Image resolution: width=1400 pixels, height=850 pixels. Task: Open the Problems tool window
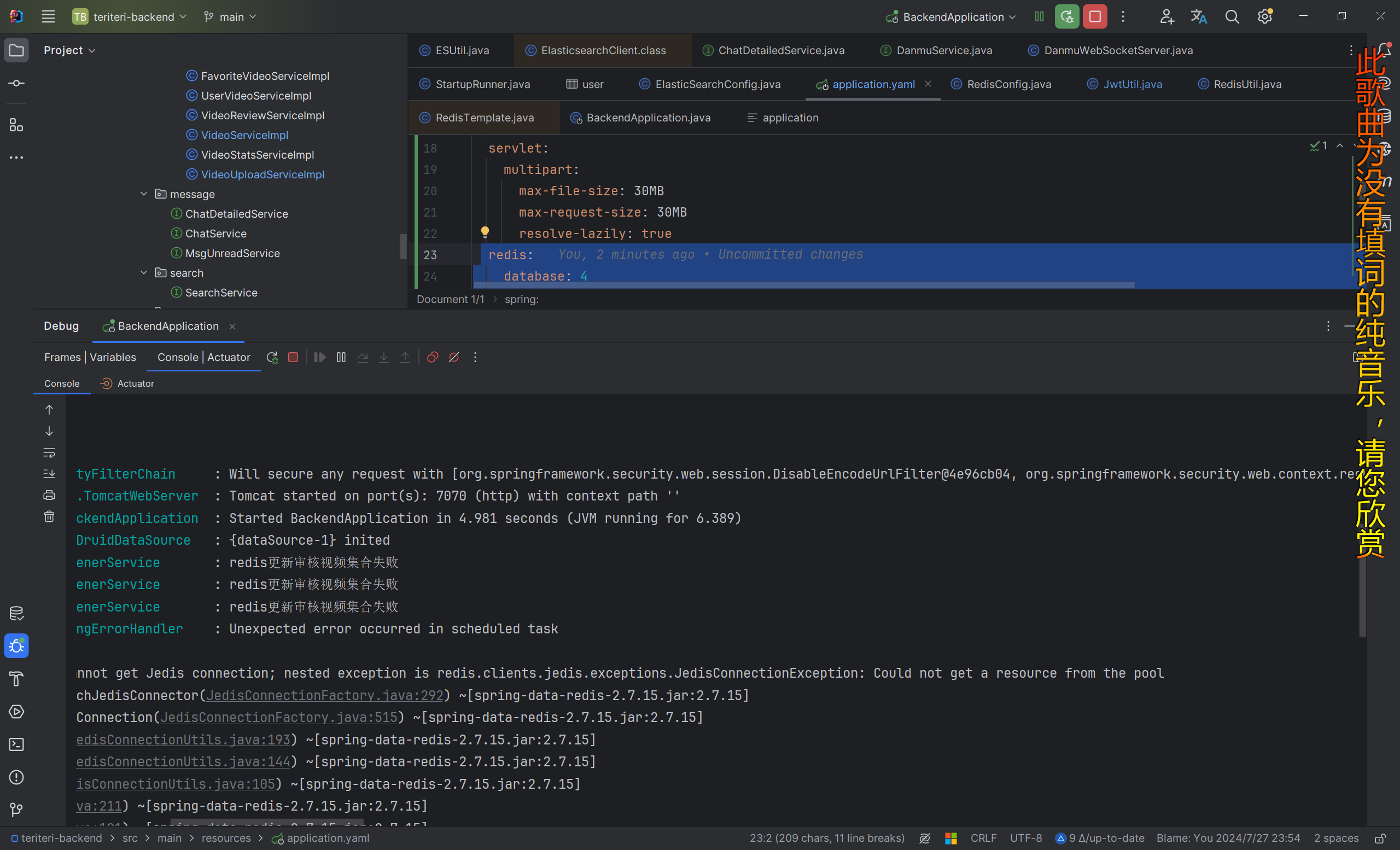pyautogui.click(x=16, y=777)
